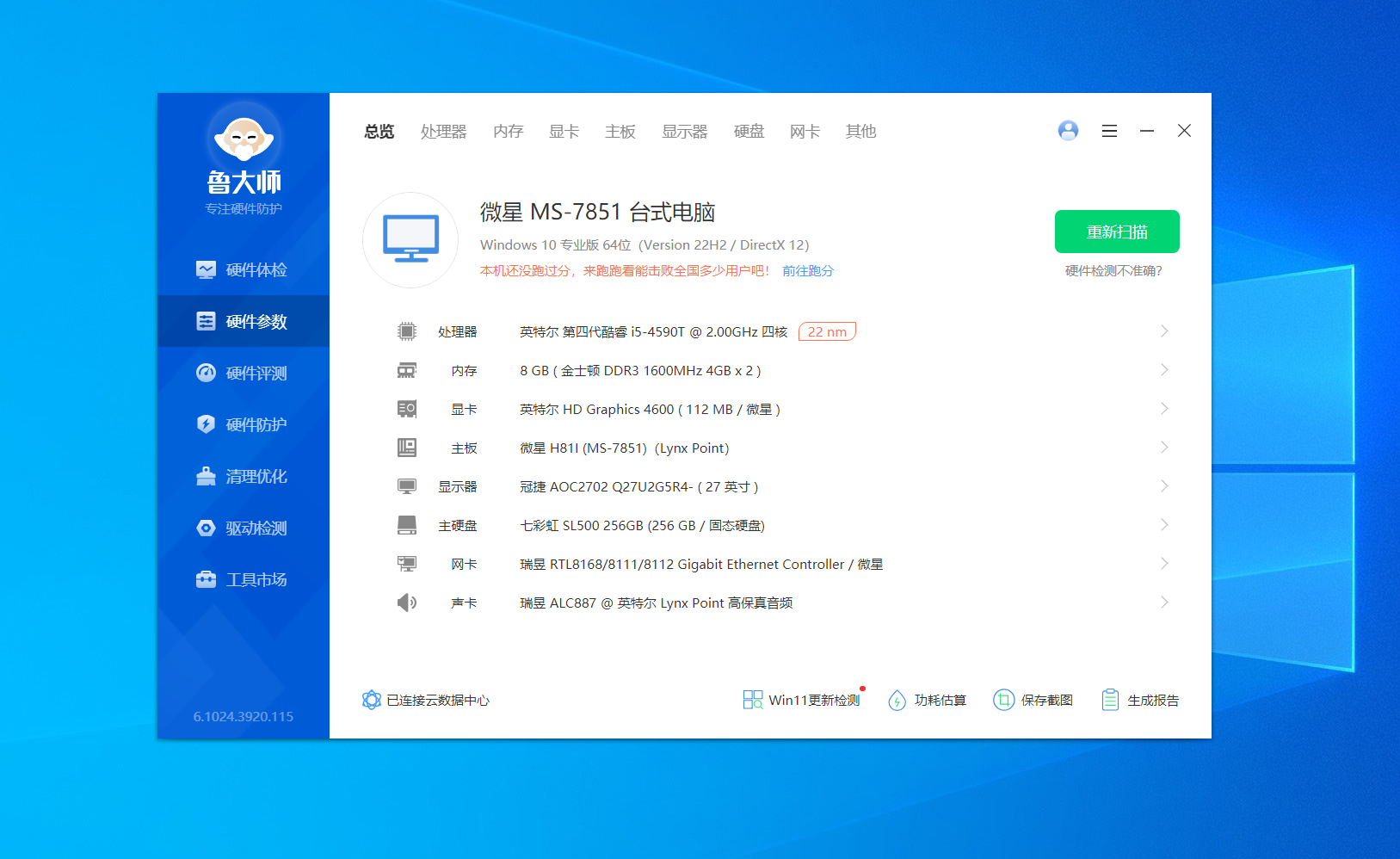Click version number 6.1024.3920.115

tap(244, 716)
